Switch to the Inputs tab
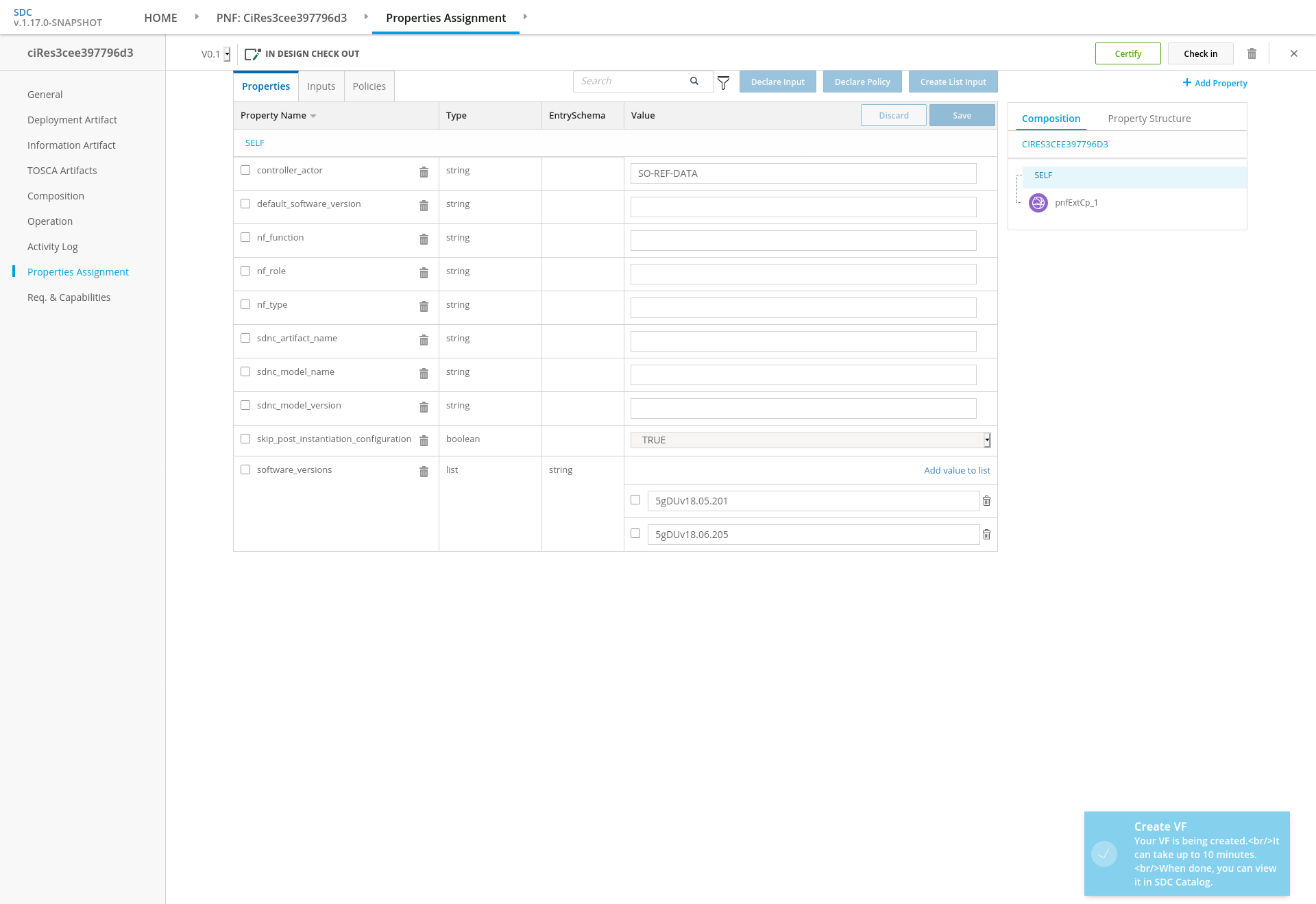The image size is (1316, 904). click(321, 86)
